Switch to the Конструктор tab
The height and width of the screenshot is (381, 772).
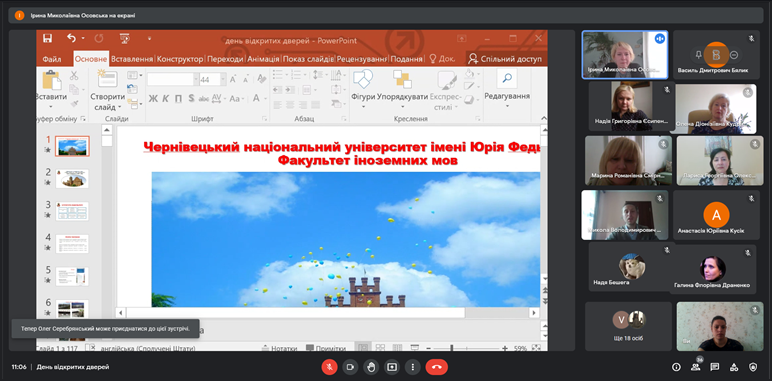180,59
